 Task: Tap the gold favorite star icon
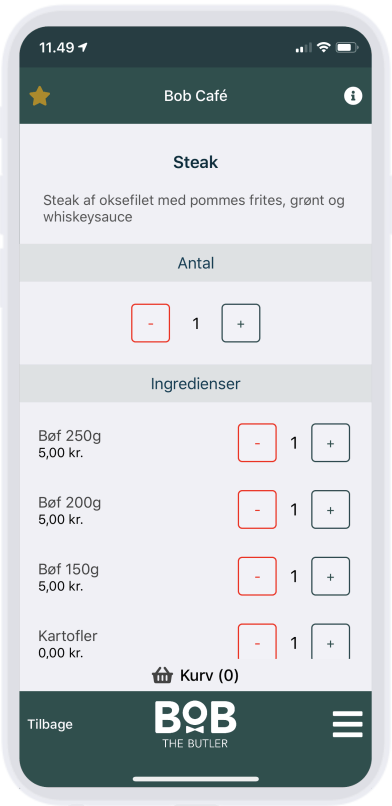coord(40,96)
